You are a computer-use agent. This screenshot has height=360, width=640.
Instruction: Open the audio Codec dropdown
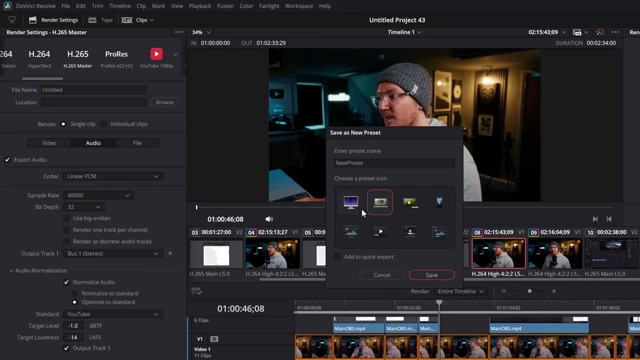113,176
